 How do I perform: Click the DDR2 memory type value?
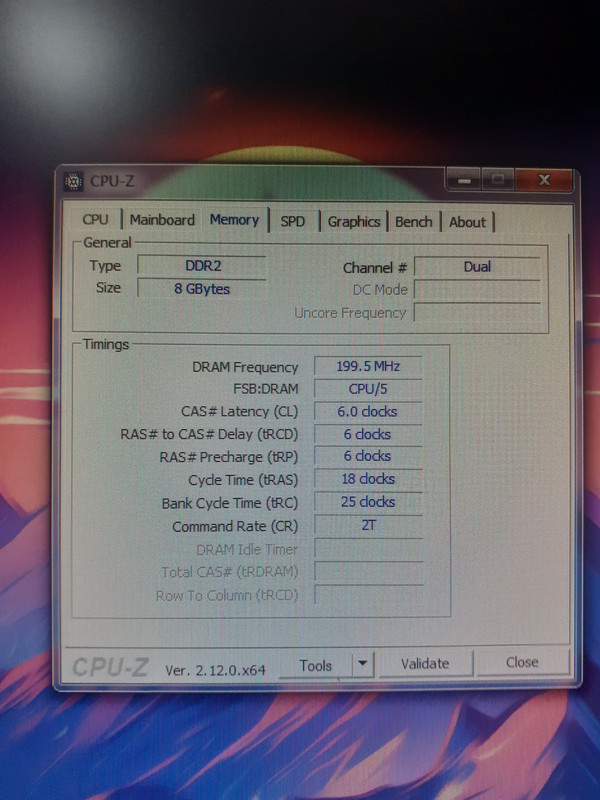(202, 266)
